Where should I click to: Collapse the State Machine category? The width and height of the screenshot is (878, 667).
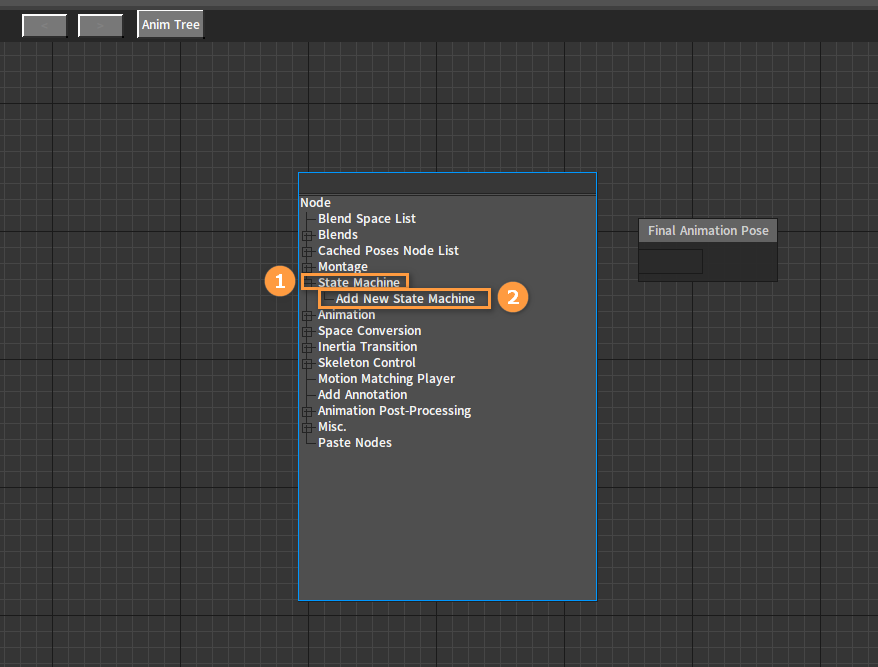[307, 283]
